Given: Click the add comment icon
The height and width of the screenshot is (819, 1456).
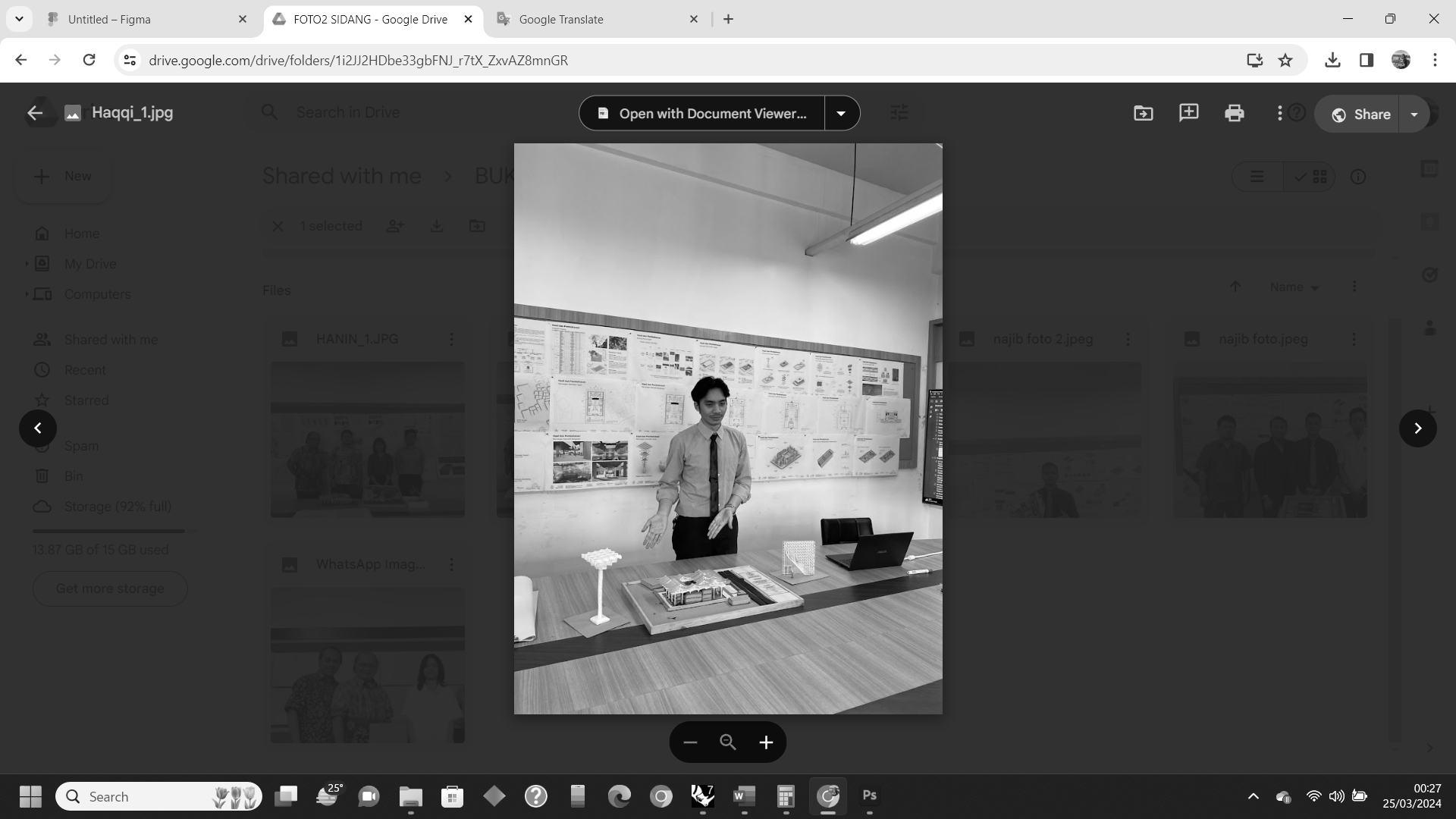Looking at the screenshot, I should pyautogui.click(x=1188, y=113).
